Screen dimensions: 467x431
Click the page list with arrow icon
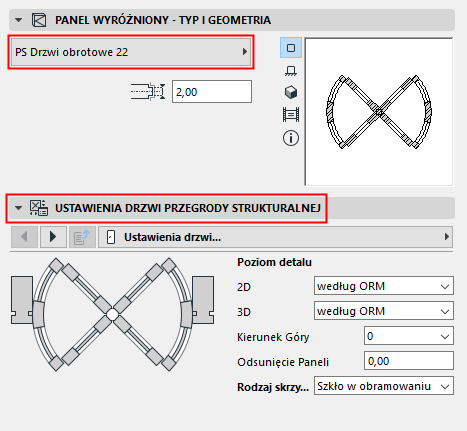point(82,237)
